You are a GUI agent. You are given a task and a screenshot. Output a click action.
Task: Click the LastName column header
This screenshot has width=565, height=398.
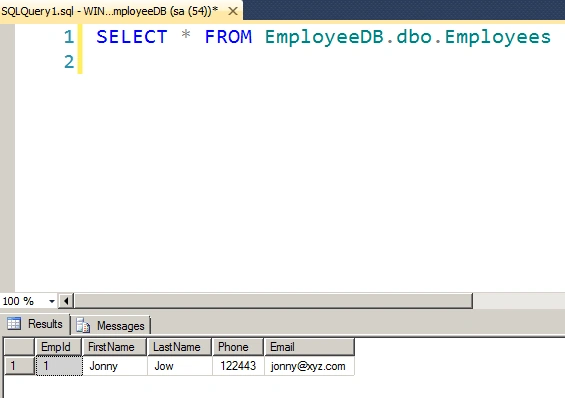pos(179,347)
